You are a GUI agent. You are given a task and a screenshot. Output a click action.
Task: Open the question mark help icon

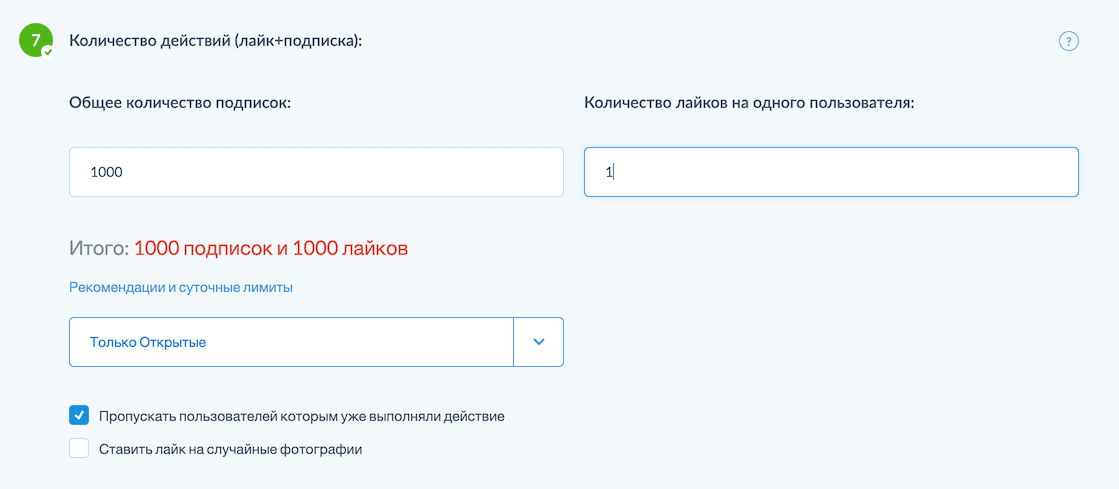click(x=1068, y=41)
